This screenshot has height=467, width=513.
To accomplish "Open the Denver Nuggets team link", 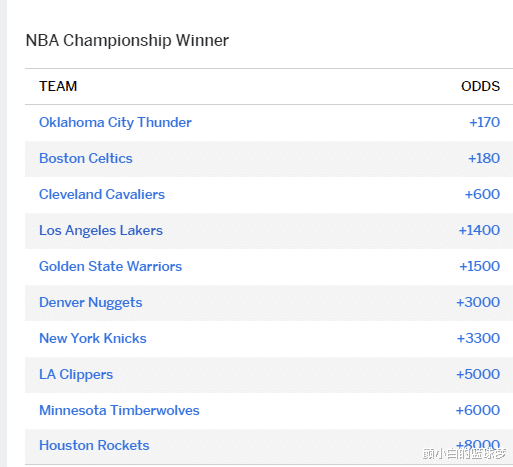I will pyautogui.click(x=90, y=303).
